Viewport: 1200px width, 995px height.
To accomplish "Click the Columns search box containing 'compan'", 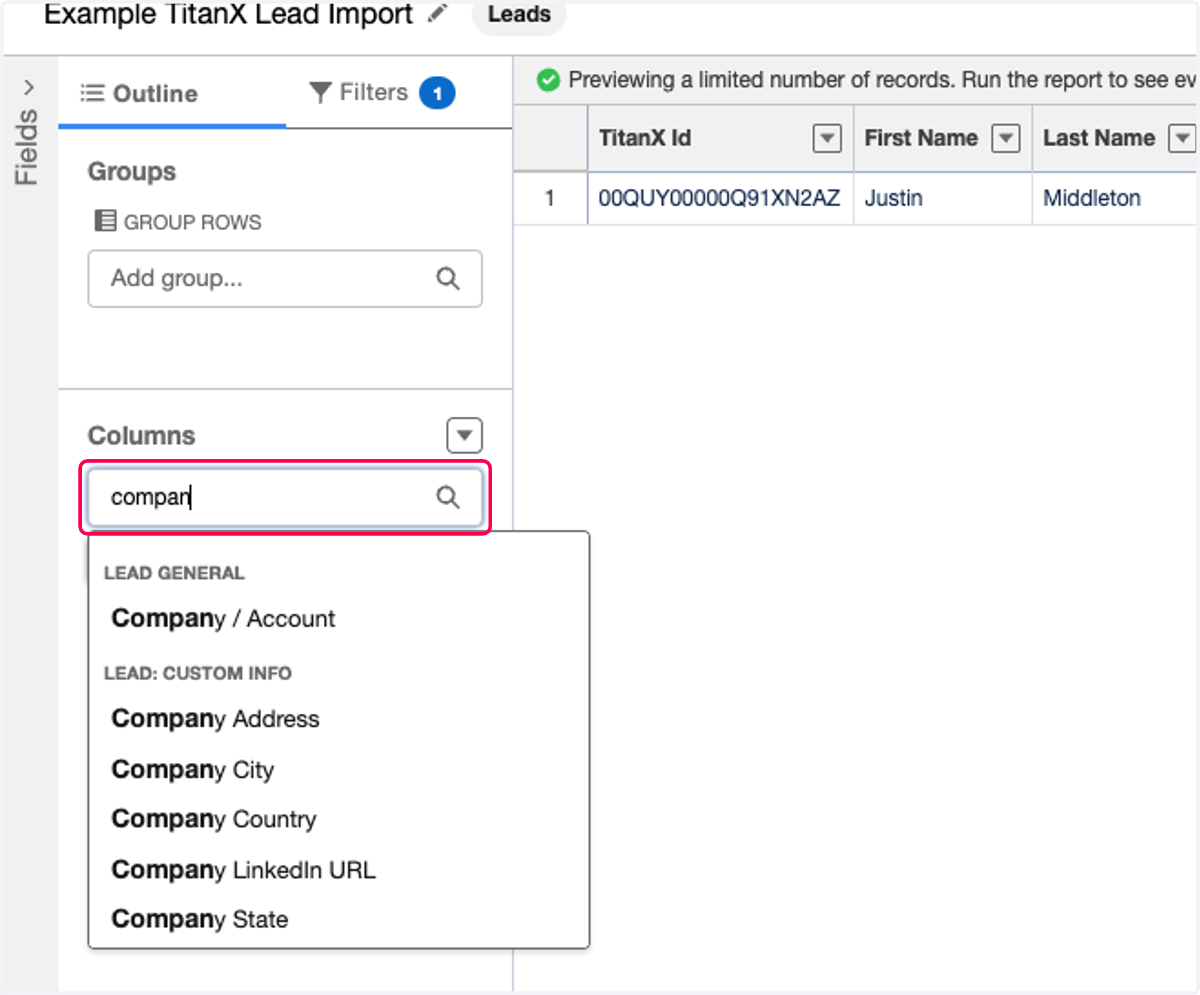I will tap(285, 497).
